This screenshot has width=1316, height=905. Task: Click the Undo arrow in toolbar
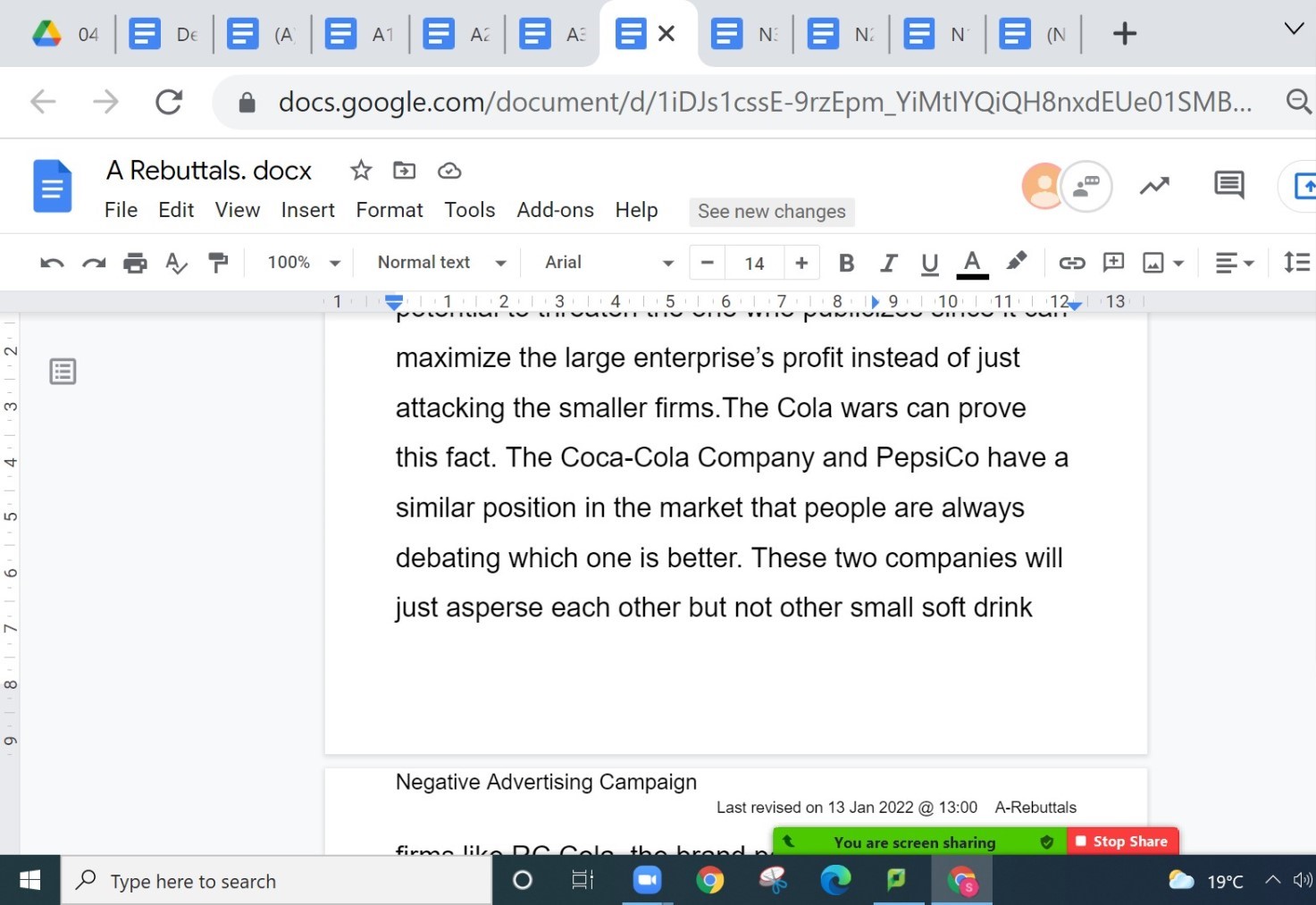coord(52,263)
